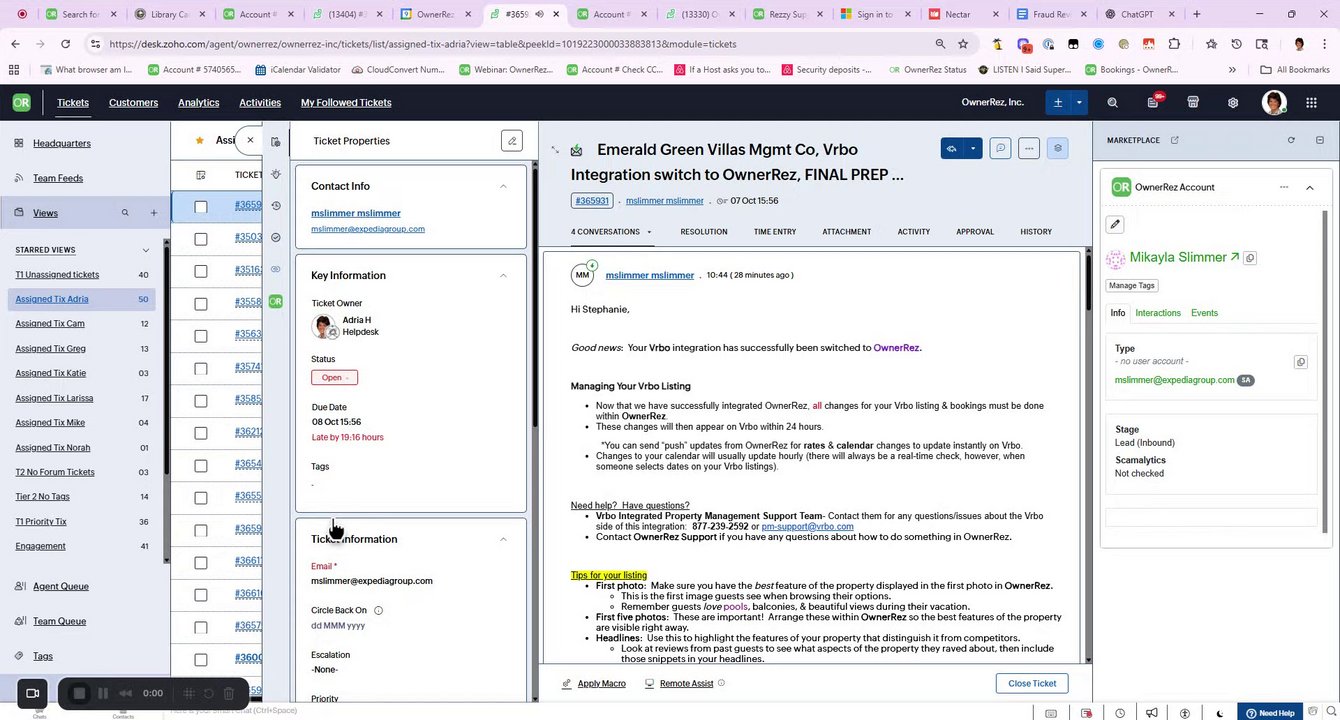This screenshot has height=720, width=1340.
Task: Select checkbox for ticket #3516 row
Action: point(201,271)
